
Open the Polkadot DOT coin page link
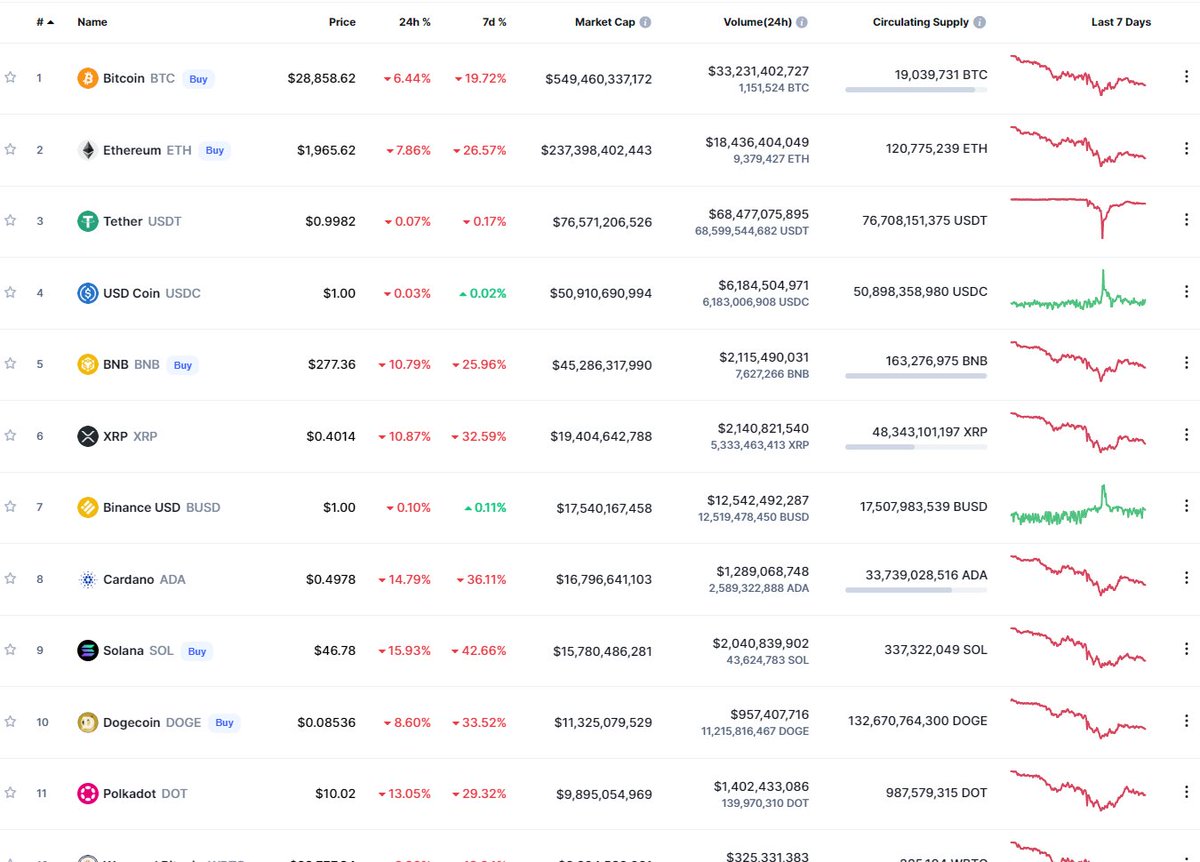pyautogui.click(x=145, y=793)
